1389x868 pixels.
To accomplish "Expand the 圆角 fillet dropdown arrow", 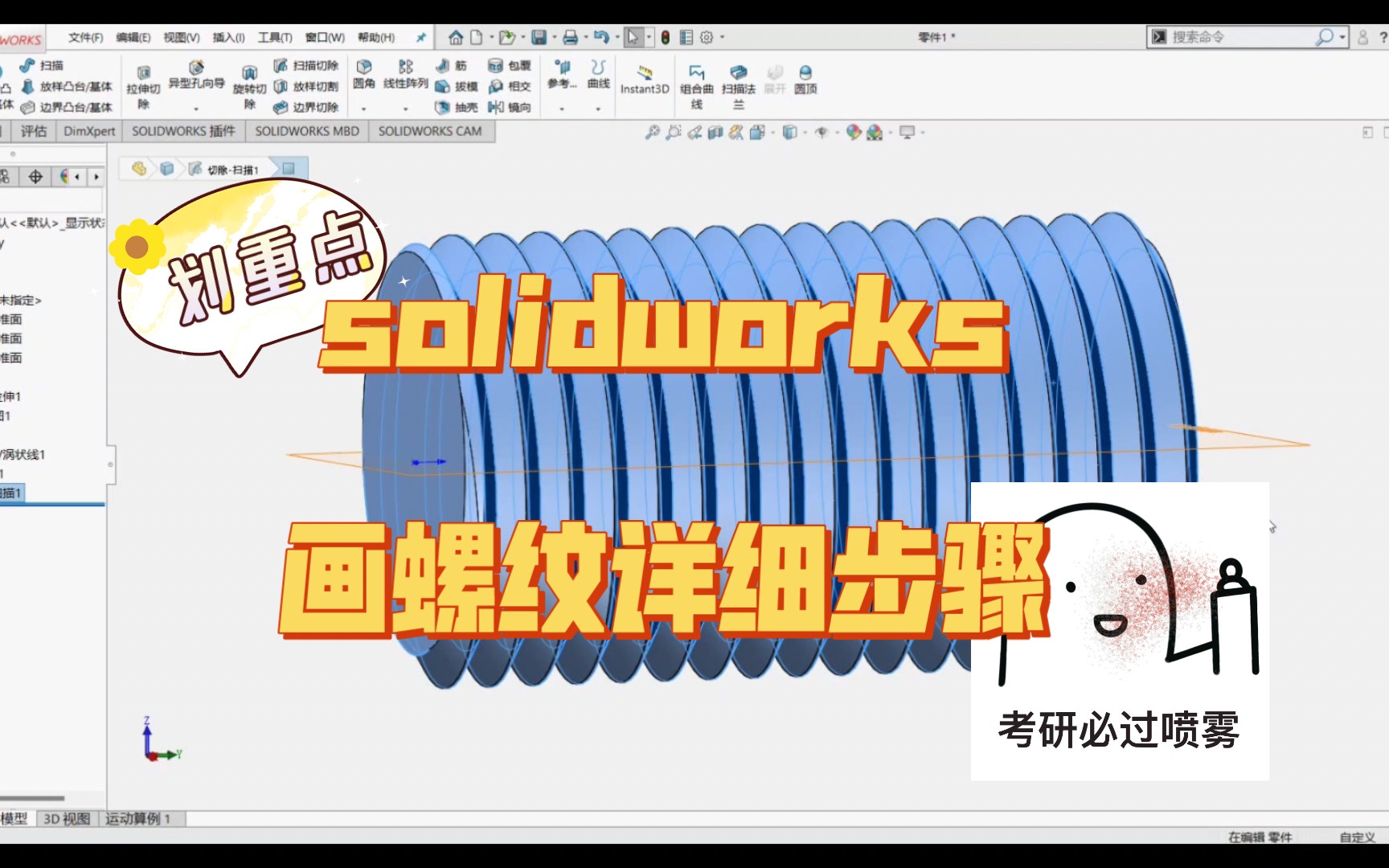I will pyautogui.click(x=364, y=108).
